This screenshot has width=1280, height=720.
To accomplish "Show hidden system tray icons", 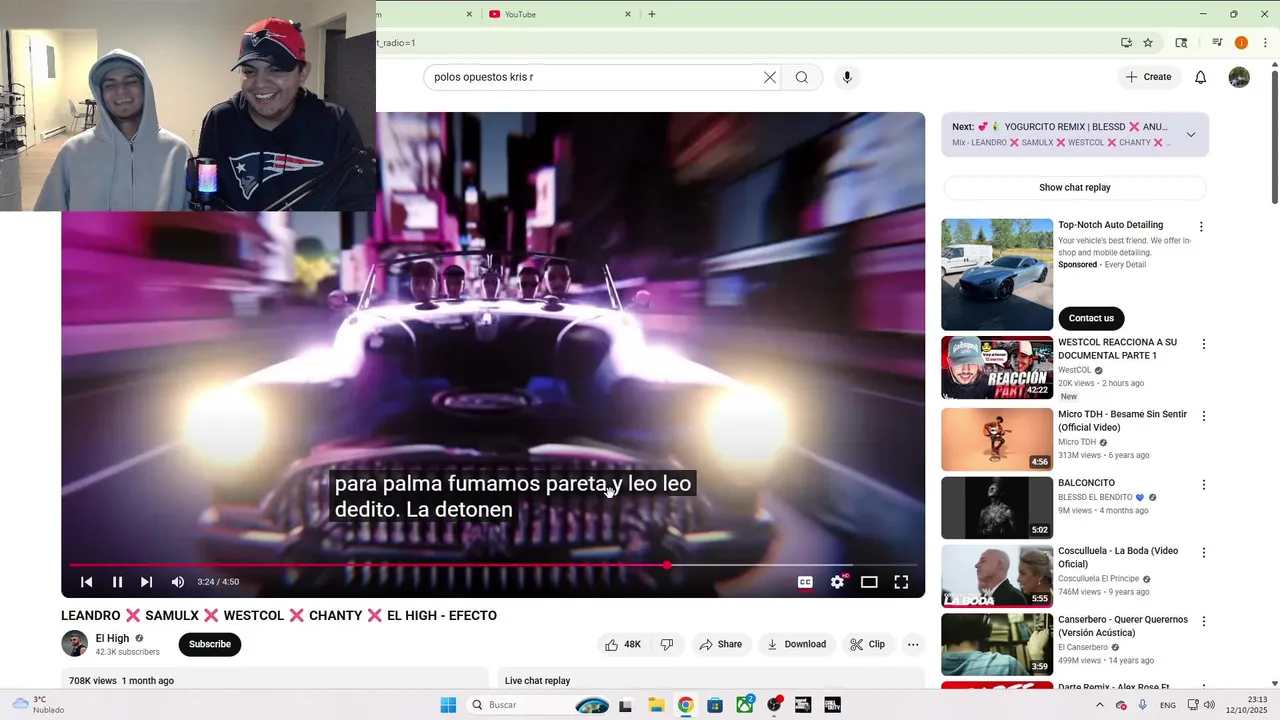I will [1100, 705].
